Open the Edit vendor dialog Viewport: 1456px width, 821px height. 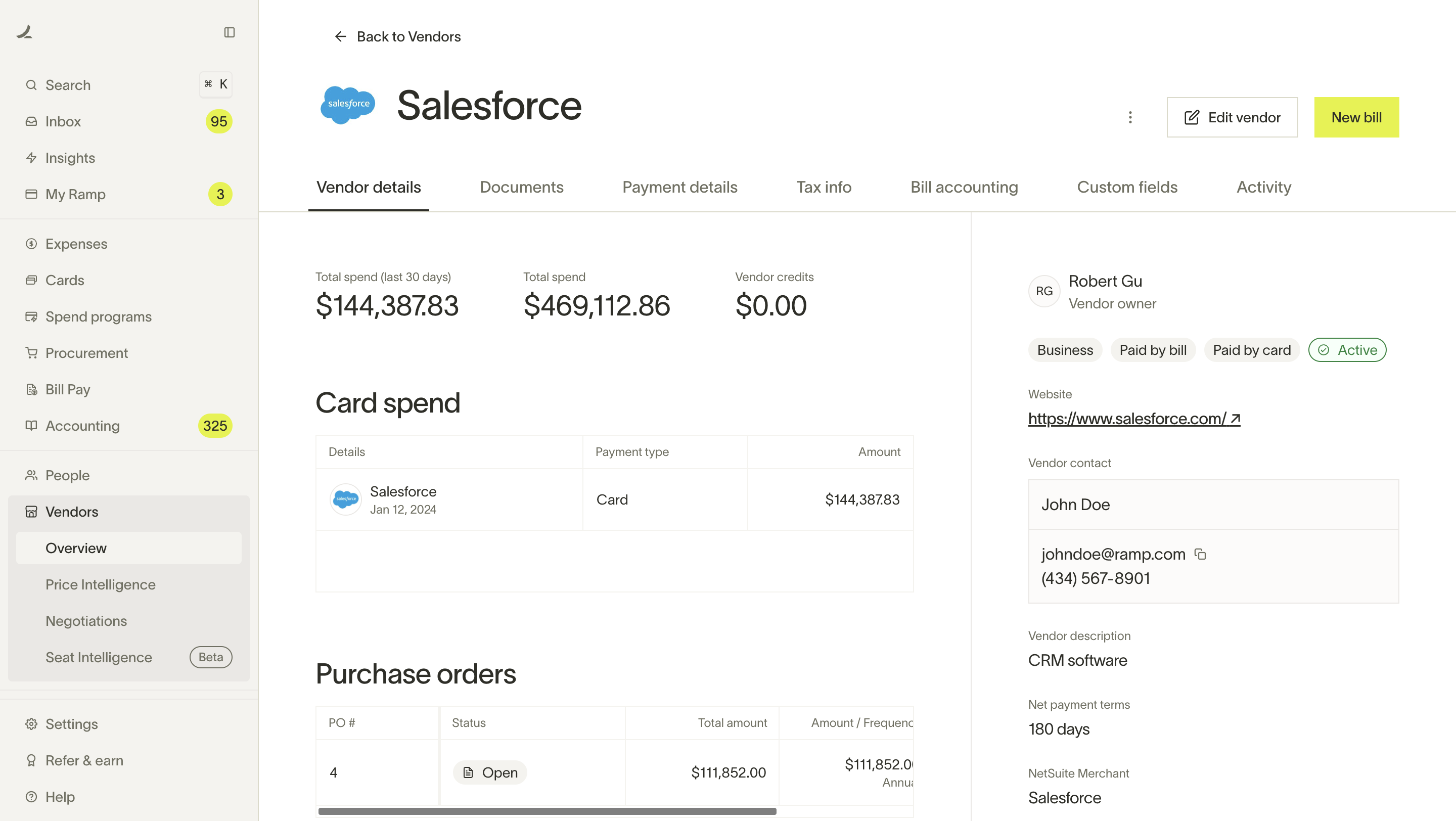coord(1232,117)
